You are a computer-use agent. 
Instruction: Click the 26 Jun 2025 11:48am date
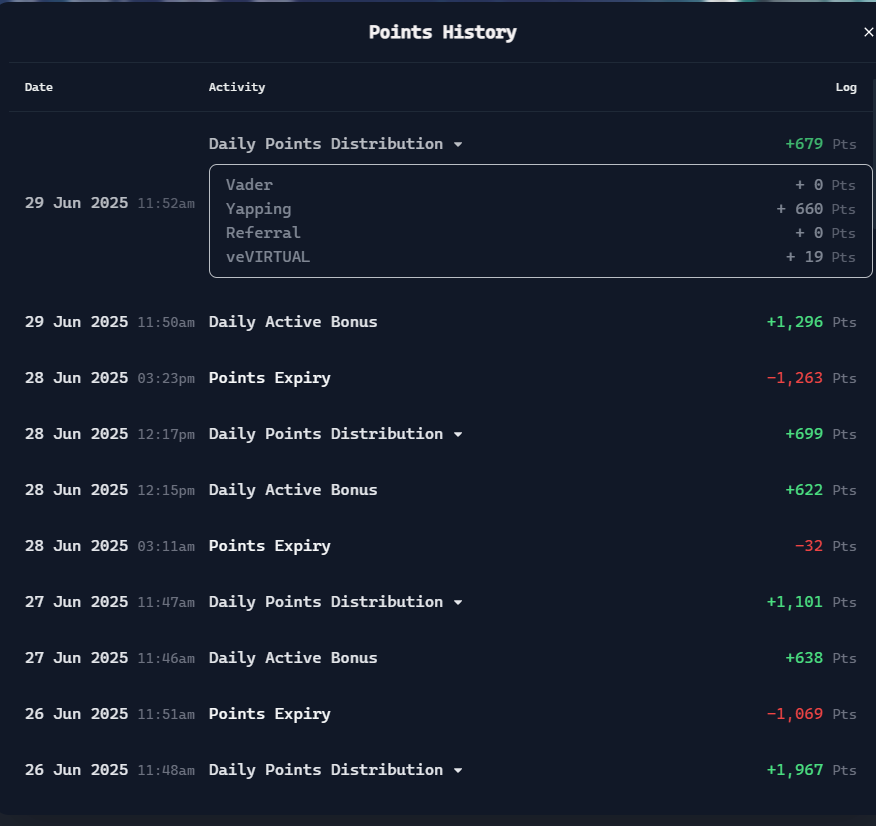(110, 770)
